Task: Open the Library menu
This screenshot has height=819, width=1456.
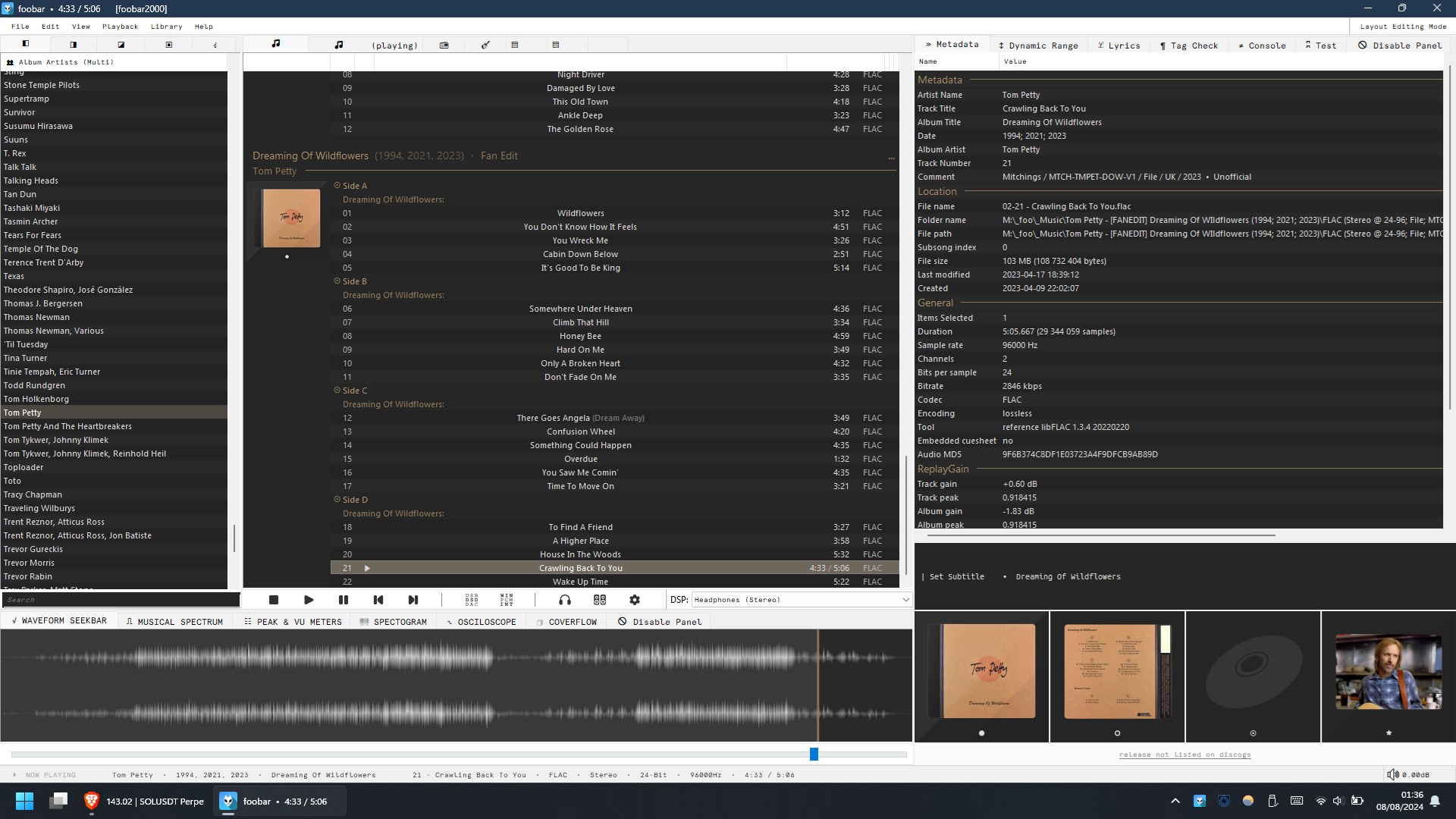Action: 167,27
